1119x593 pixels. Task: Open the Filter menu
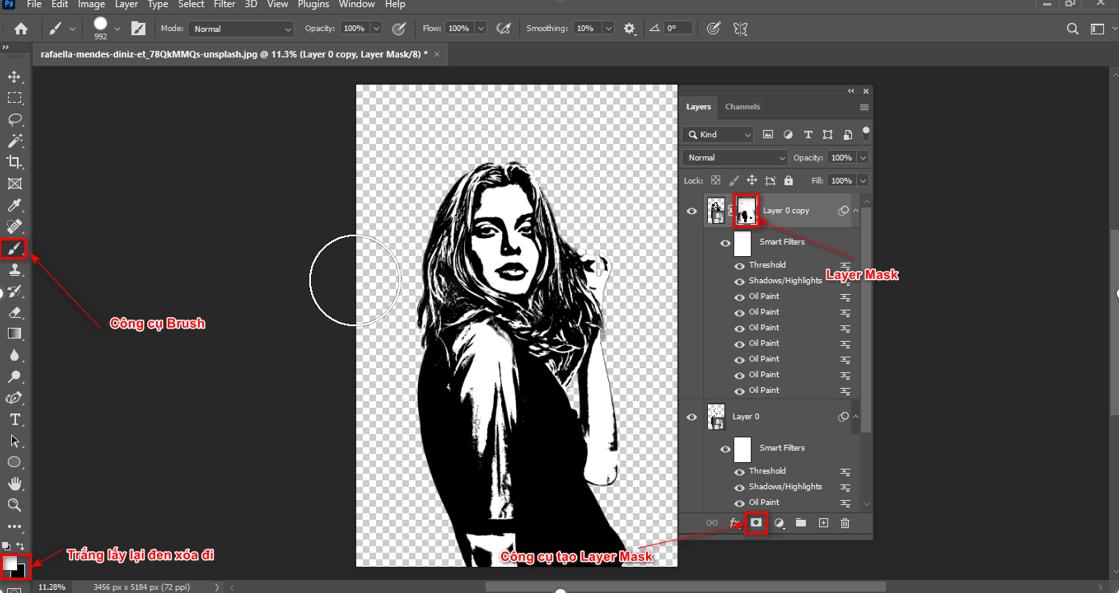224,5
